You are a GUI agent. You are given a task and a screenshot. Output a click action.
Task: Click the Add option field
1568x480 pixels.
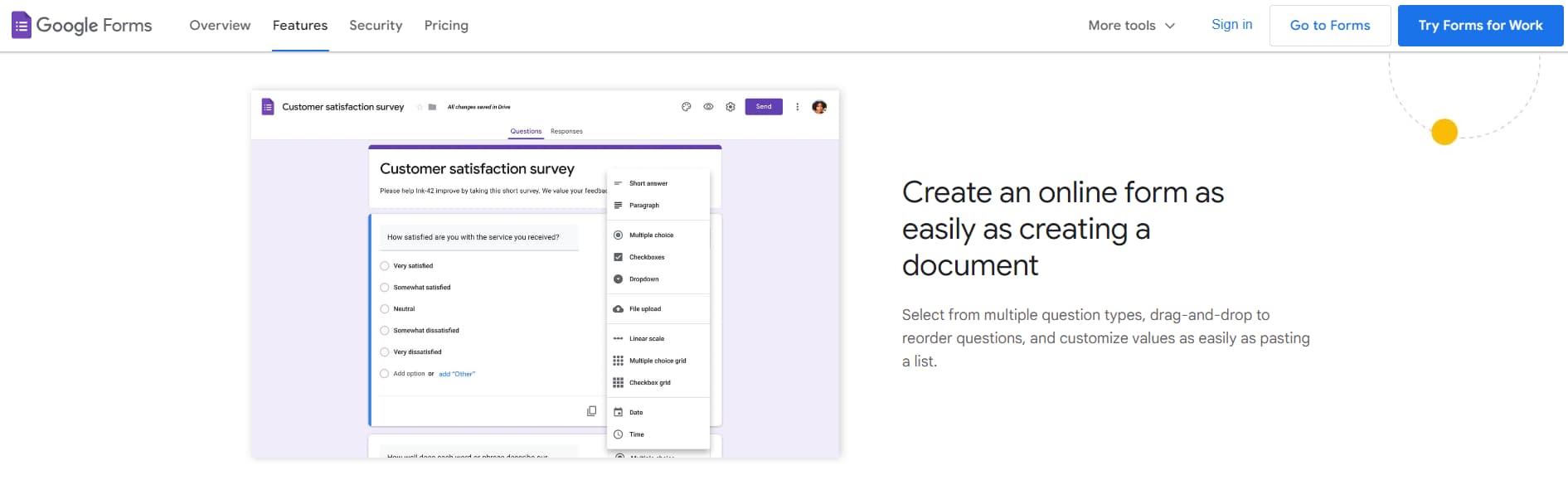pos(409,374)
